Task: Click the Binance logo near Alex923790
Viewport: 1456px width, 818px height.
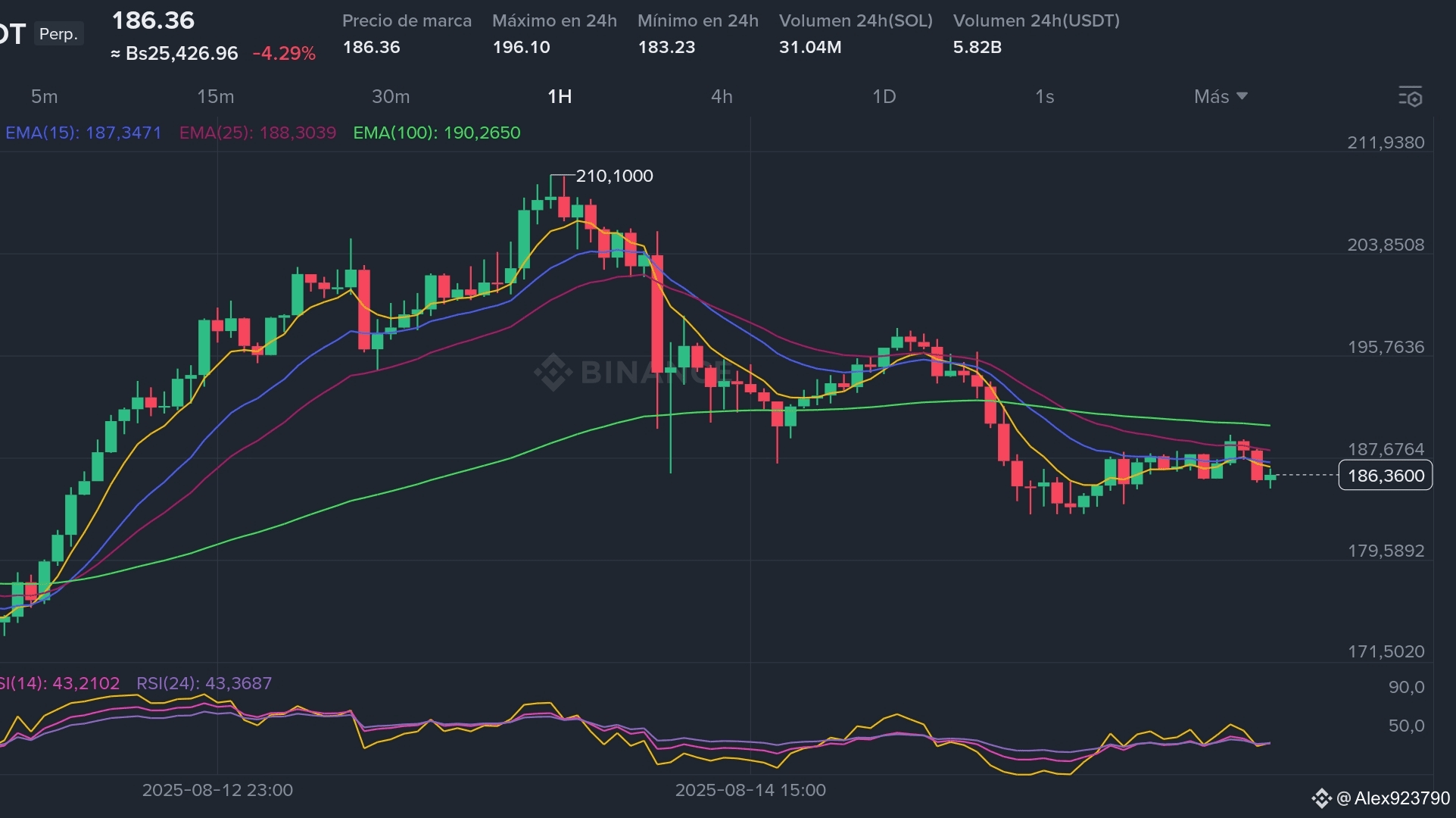Action: (1321, 798)
